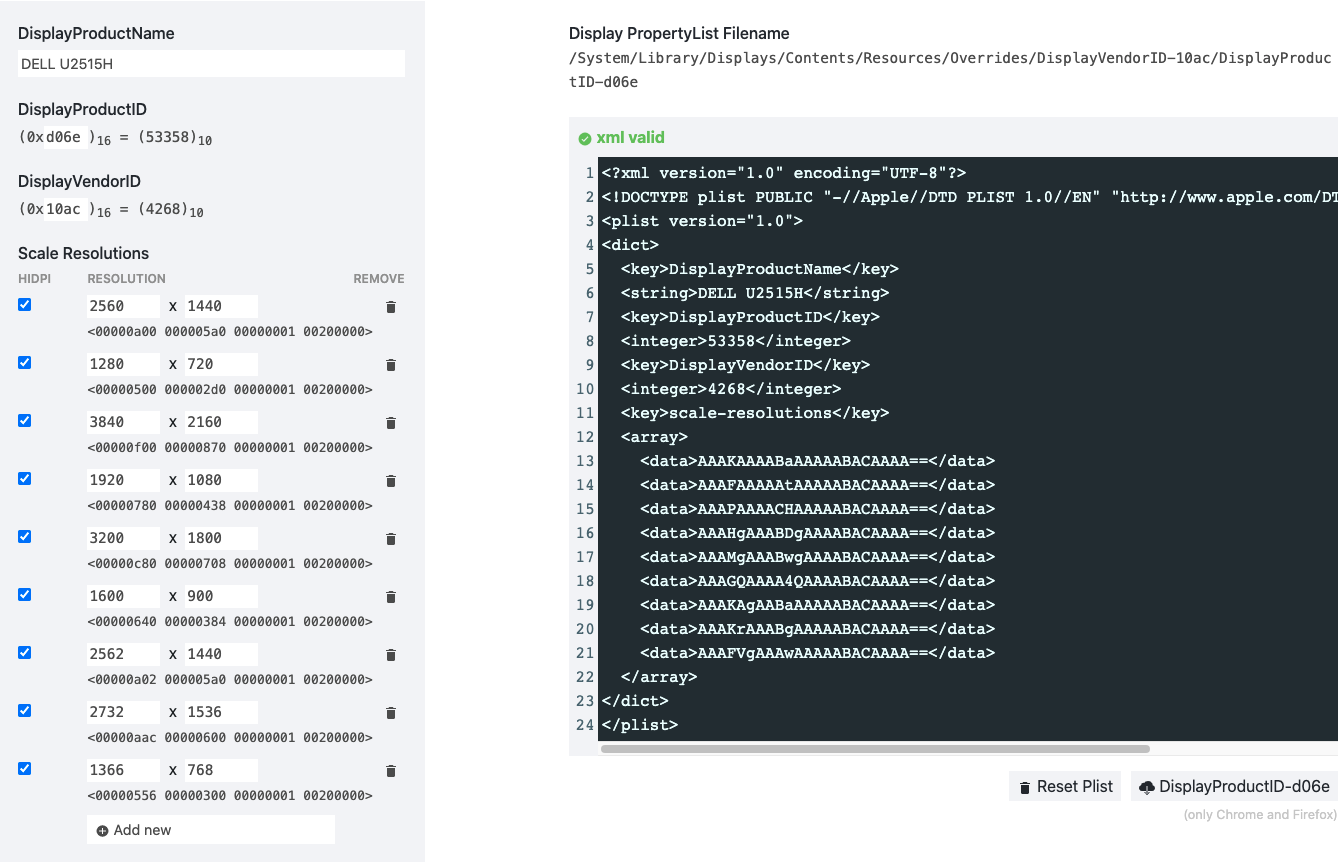1338x862 pixels.
Task: Remove the 1280 x 720 resolution entry
Action: pos(391,365)
